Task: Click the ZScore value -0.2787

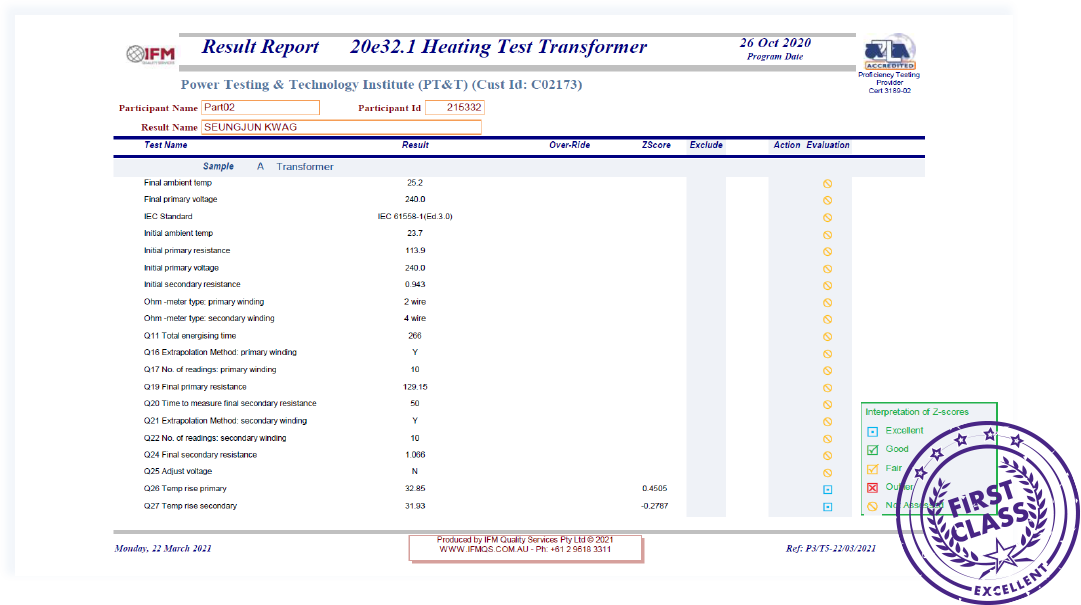Action: [x=654, y=506]
